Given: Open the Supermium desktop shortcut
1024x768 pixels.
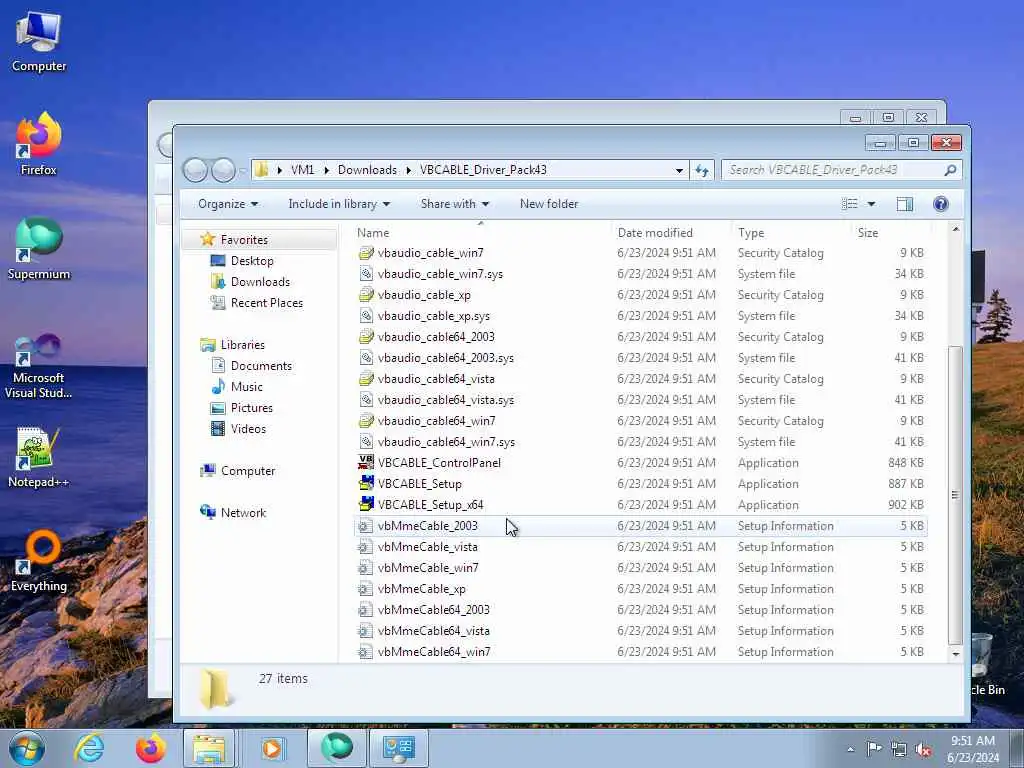Looking at the screenshot, I should tap(39, 248).
